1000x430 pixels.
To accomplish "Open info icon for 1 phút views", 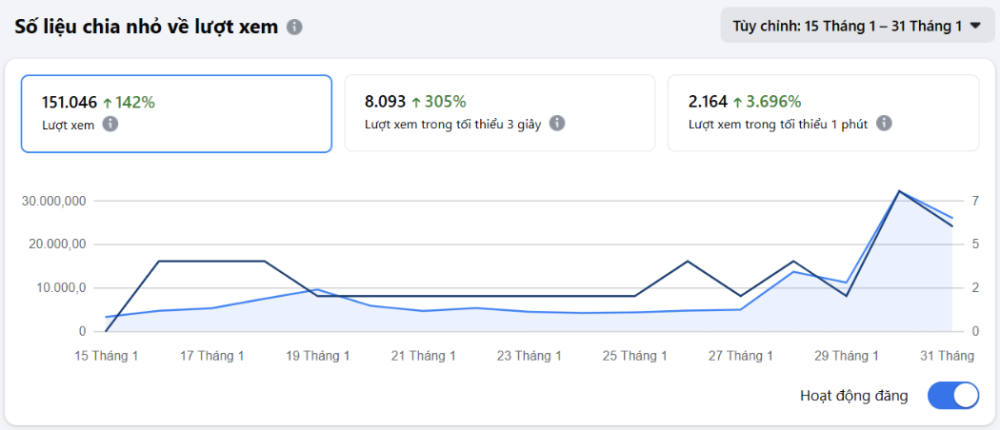I will (x=883, y=124).
